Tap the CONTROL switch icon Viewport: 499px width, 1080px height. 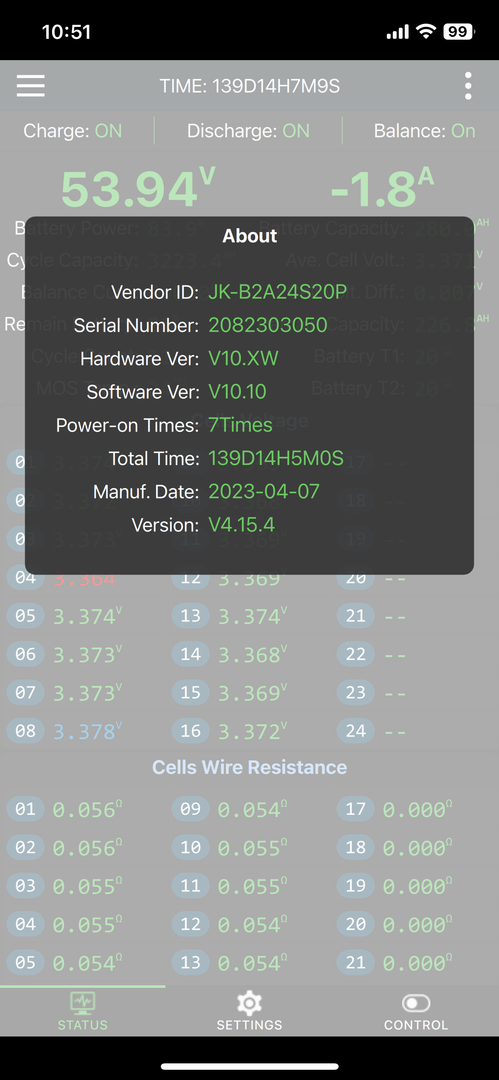[416, 1003]
